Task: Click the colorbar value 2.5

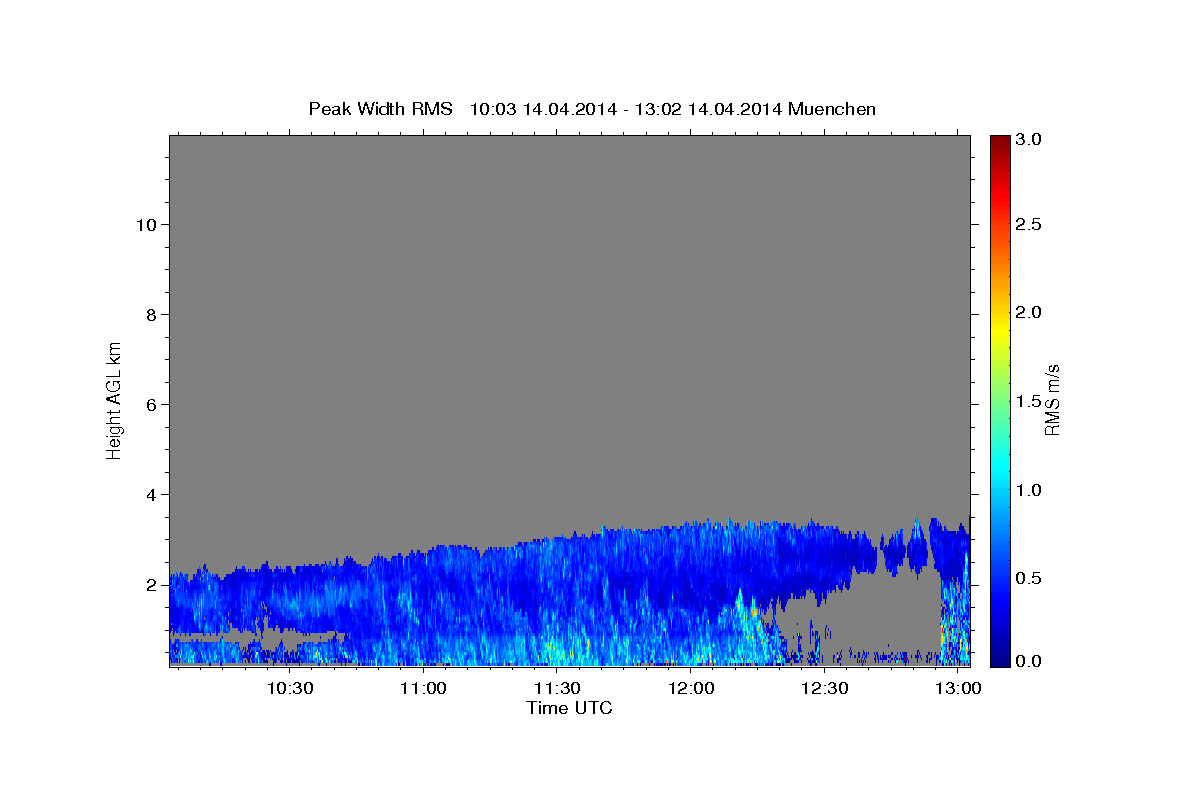Action: (x=1029, y=225)
